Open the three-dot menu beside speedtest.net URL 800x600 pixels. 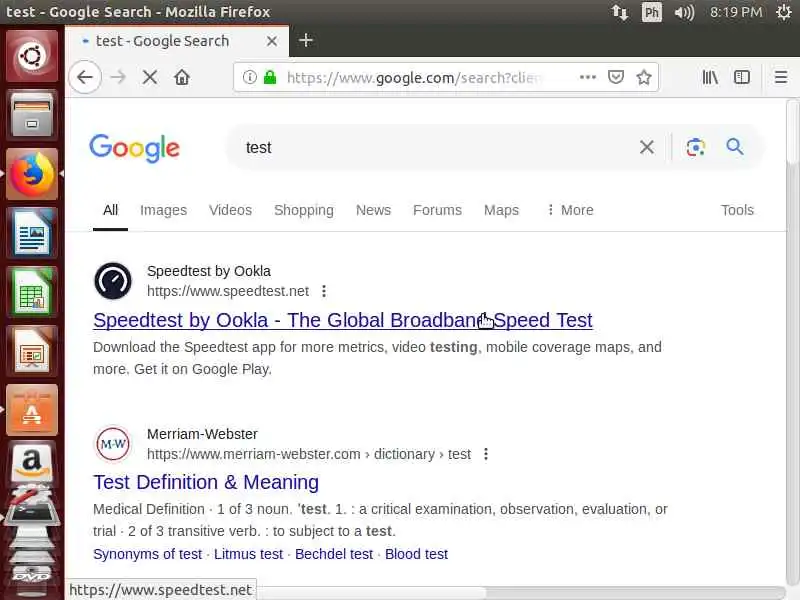point(324,291)
